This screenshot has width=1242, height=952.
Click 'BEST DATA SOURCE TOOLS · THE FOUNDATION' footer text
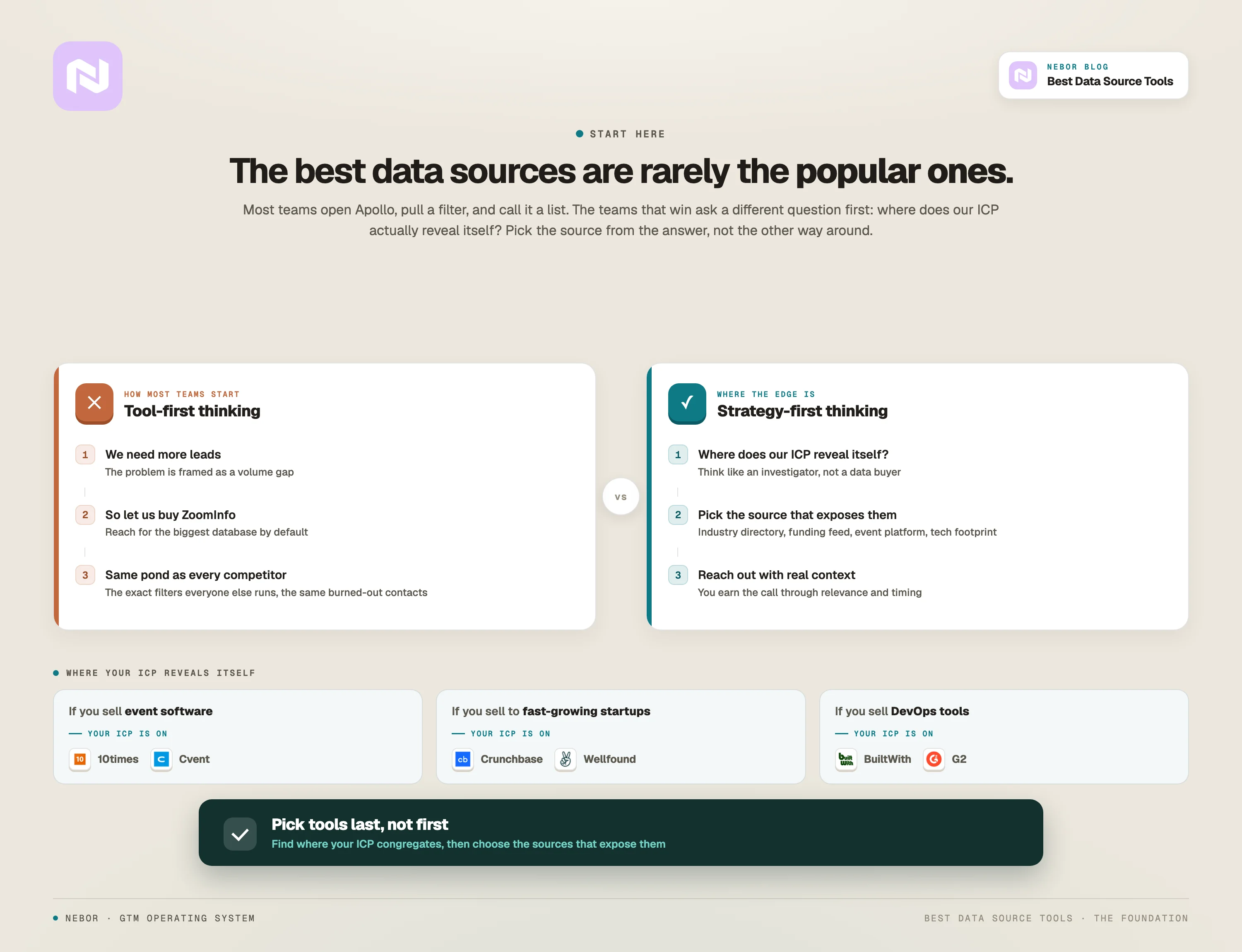coord(1056,918)
